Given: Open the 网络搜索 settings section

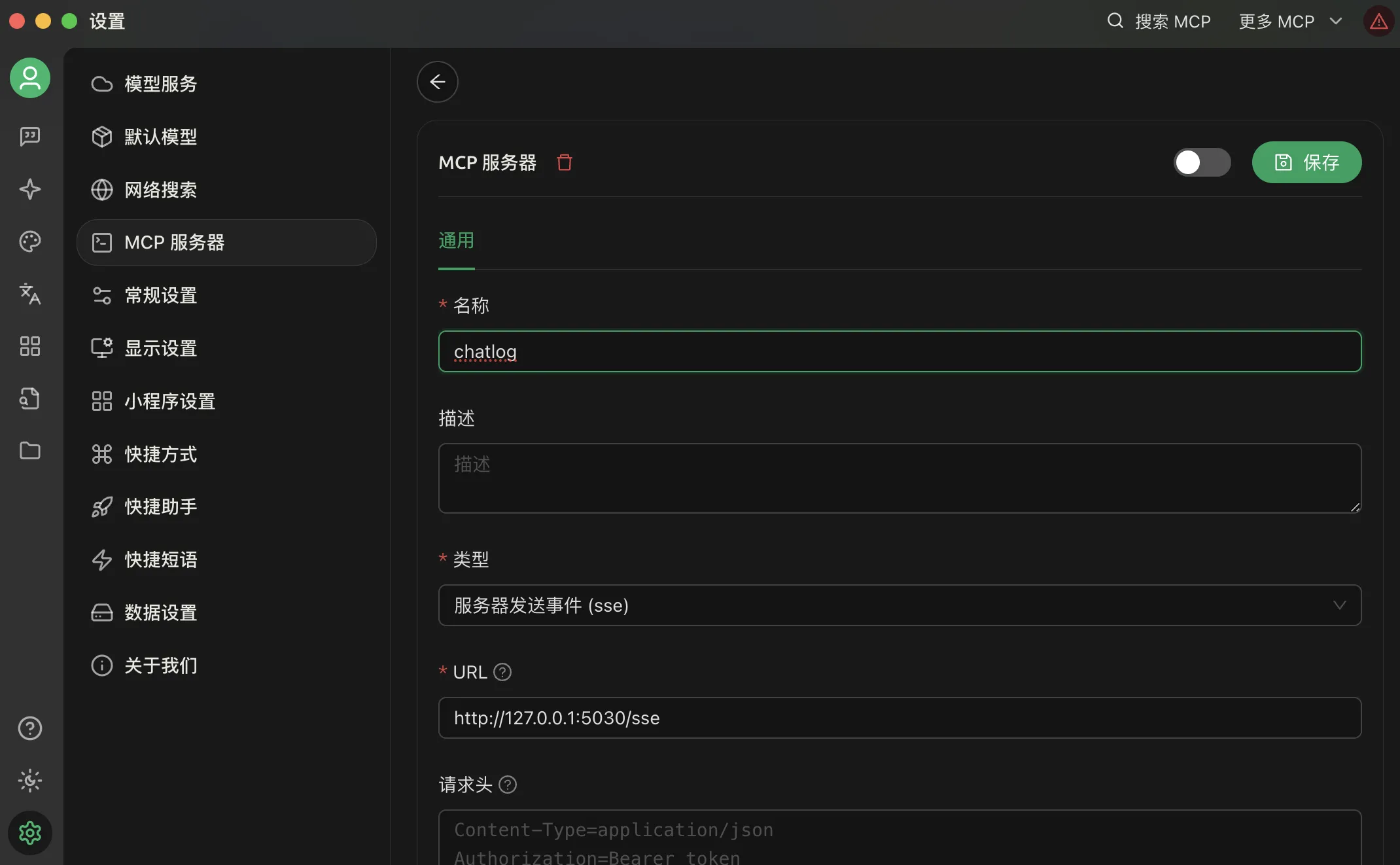Looking at the screenshot, I should [161, 189].
